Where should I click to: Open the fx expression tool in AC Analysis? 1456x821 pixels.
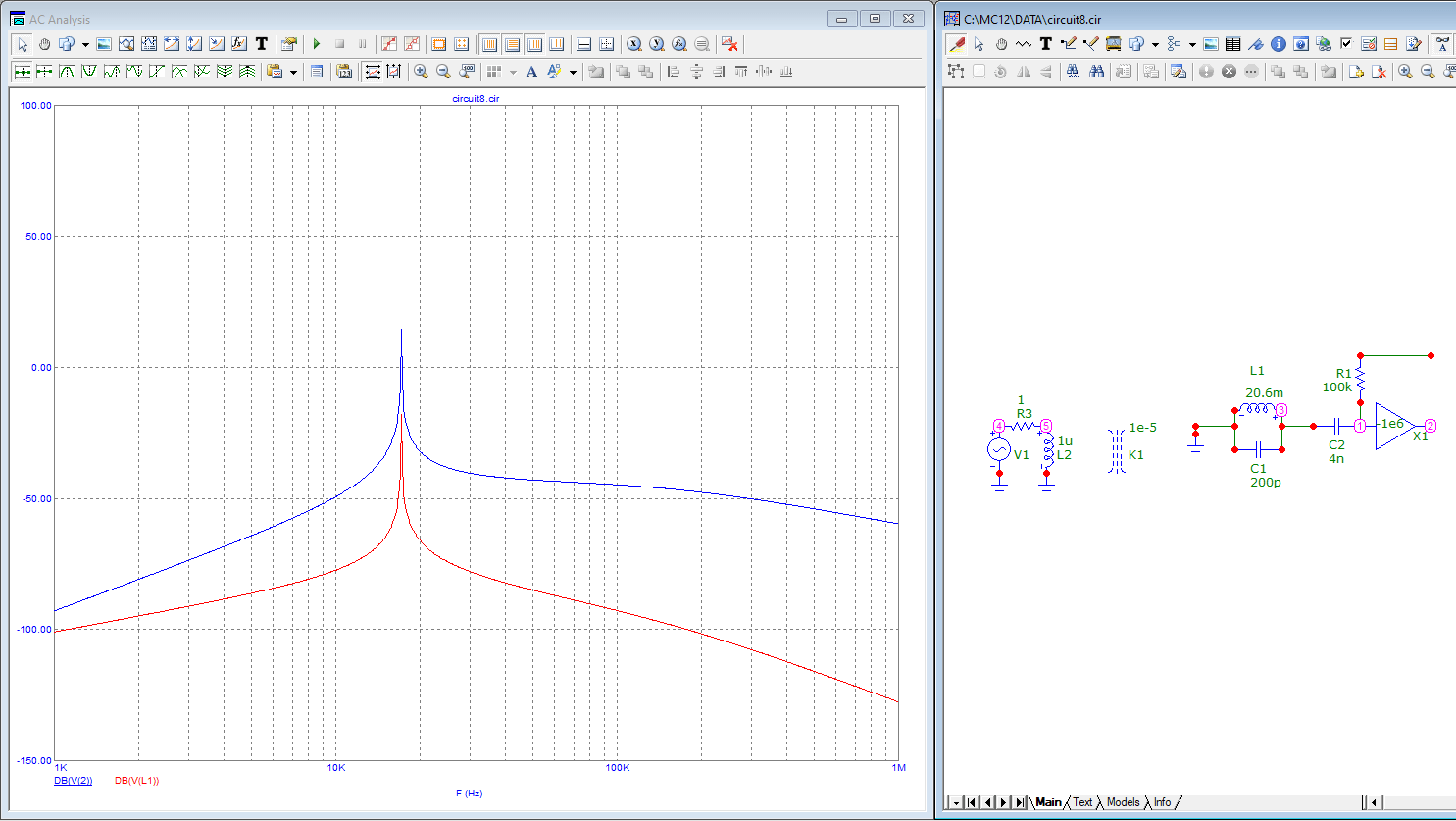239,44
